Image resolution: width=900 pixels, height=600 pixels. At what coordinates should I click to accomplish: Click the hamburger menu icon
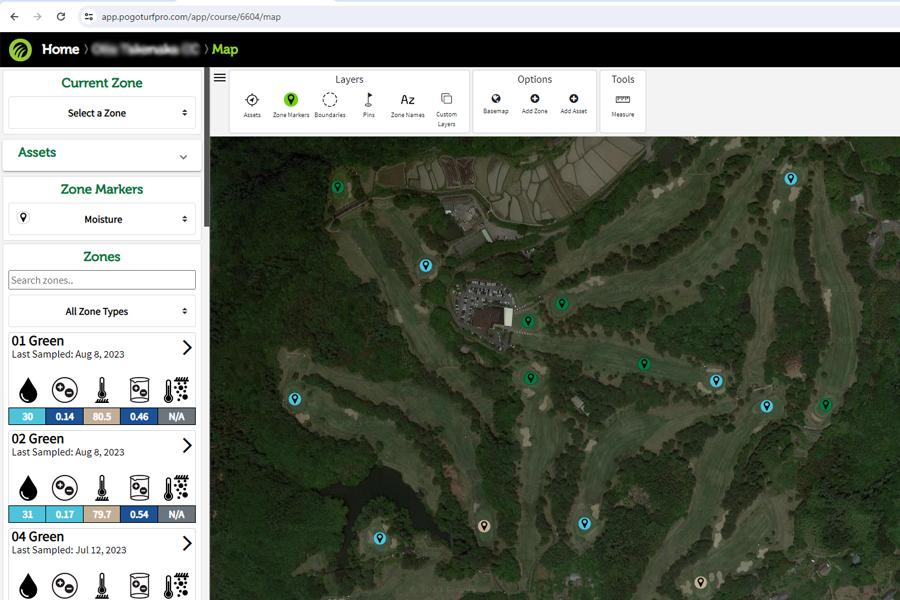pos(220,78)
